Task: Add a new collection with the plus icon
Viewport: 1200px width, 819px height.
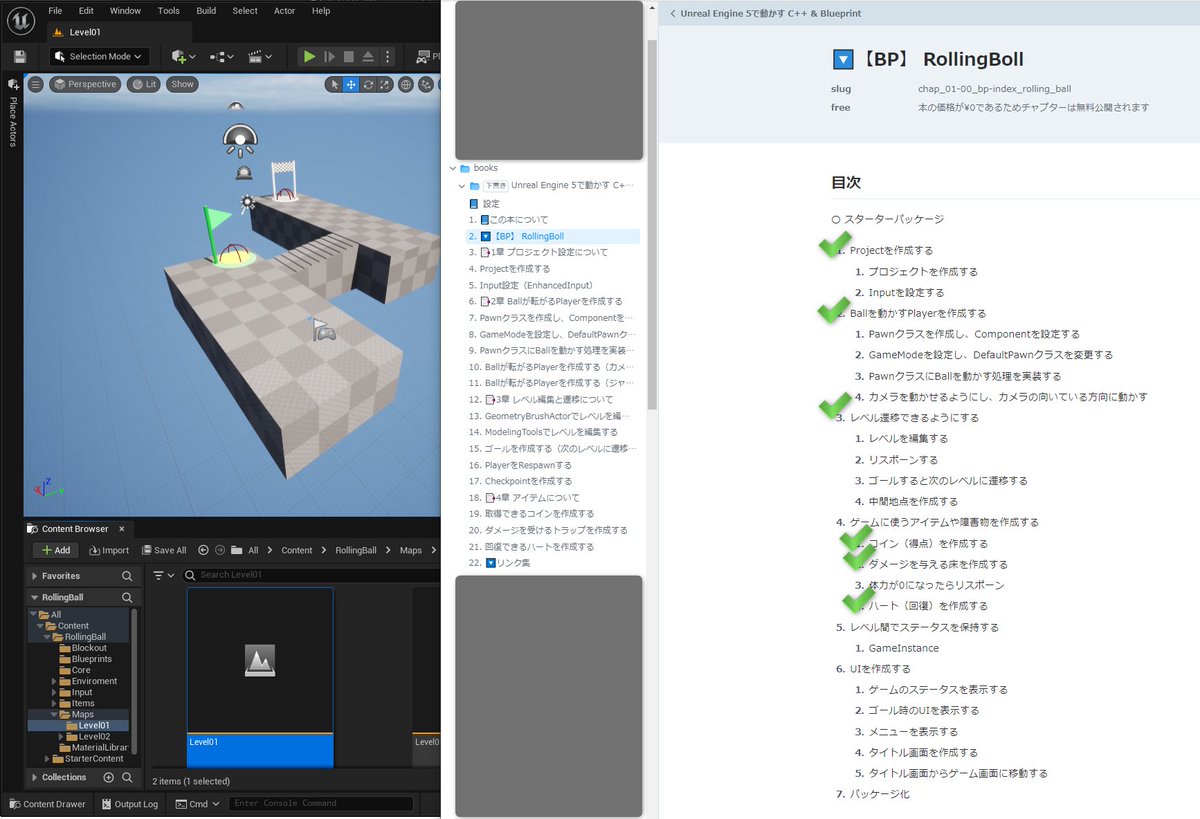Action: [109, 777]
